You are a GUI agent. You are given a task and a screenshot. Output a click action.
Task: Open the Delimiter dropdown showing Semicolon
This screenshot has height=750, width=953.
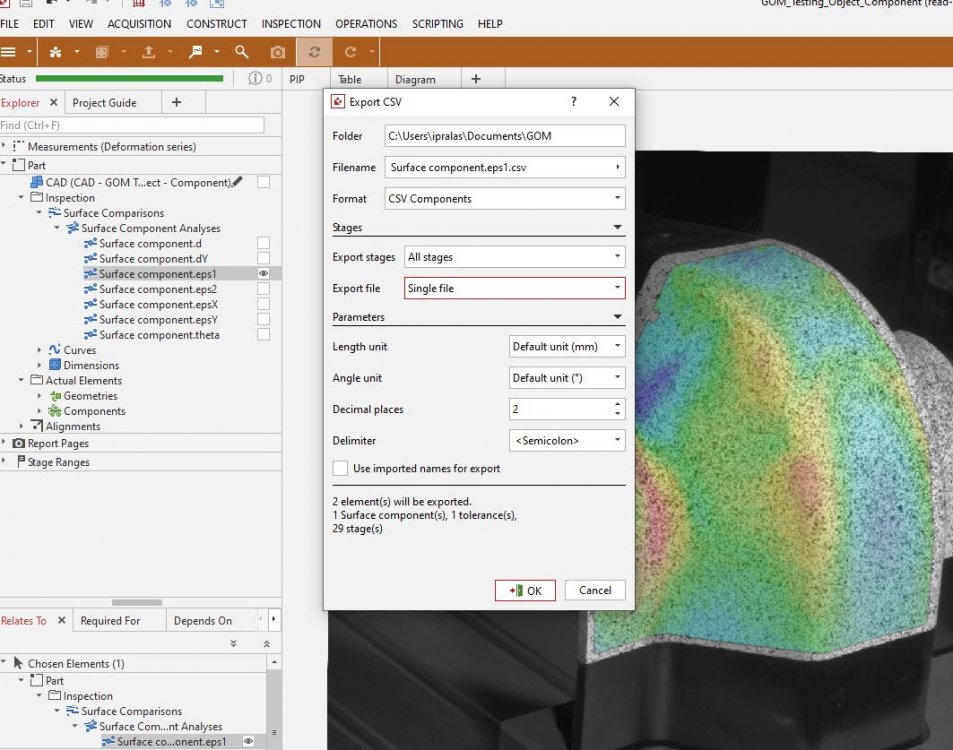click(567, 440)
